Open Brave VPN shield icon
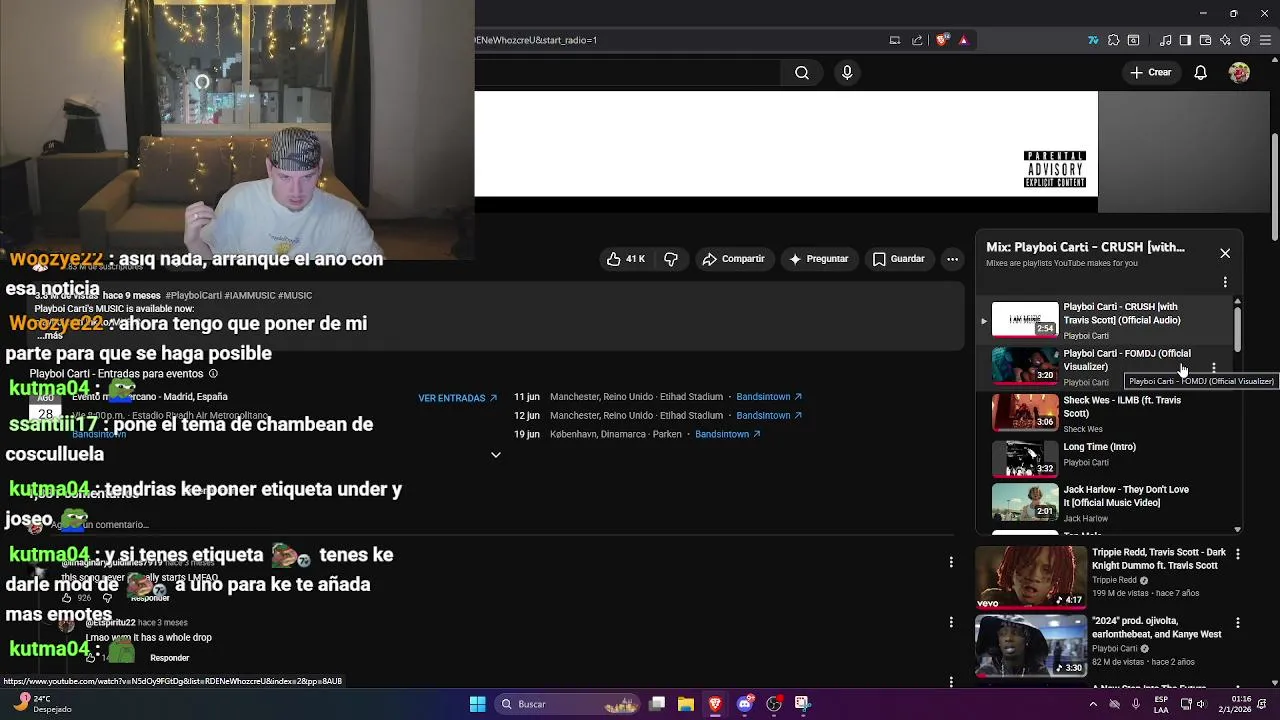The width and height of the screenshot is (1280, 720). 1245,40
